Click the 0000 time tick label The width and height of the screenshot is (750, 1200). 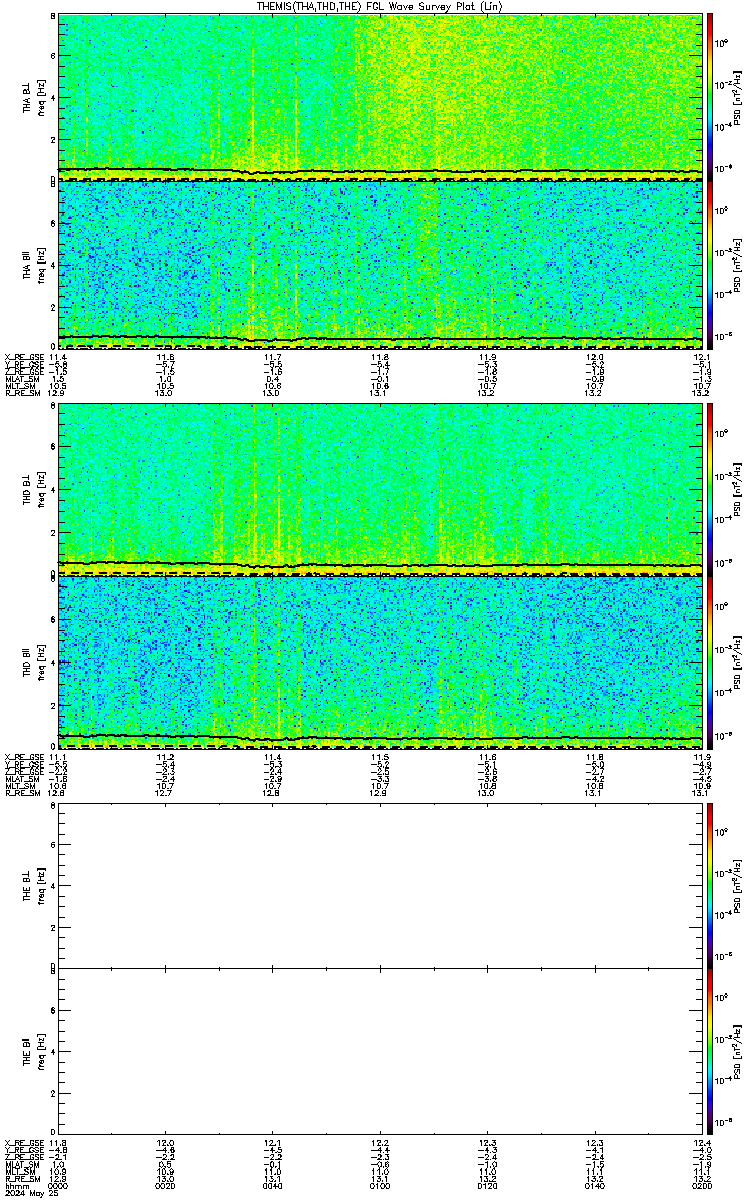[59, 1186]
